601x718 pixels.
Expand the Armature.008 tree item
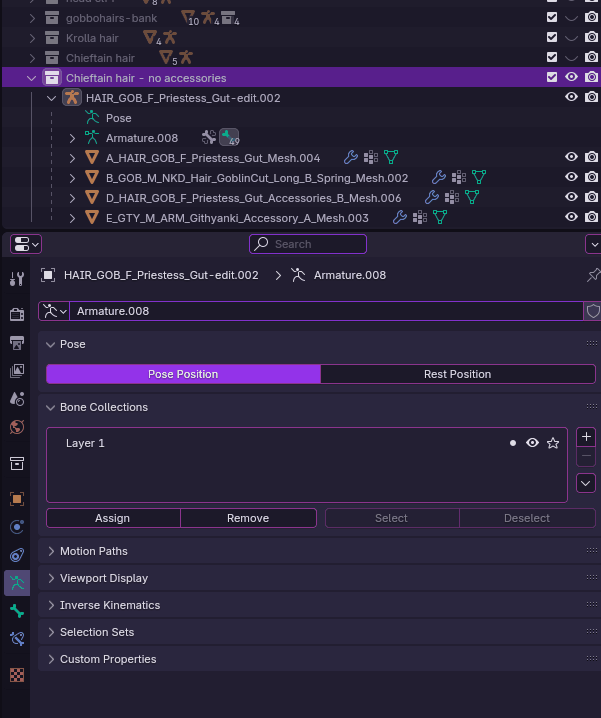point(72,138)
